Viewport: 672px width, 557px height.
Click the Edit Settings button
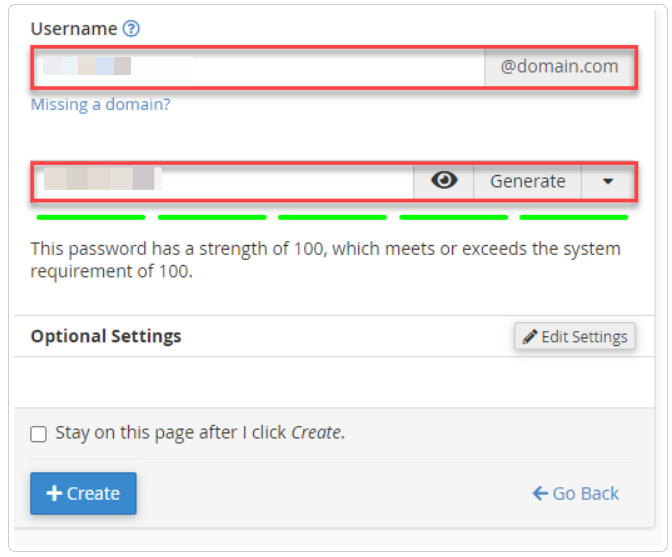pyautogui.click(x=575, y=336)
